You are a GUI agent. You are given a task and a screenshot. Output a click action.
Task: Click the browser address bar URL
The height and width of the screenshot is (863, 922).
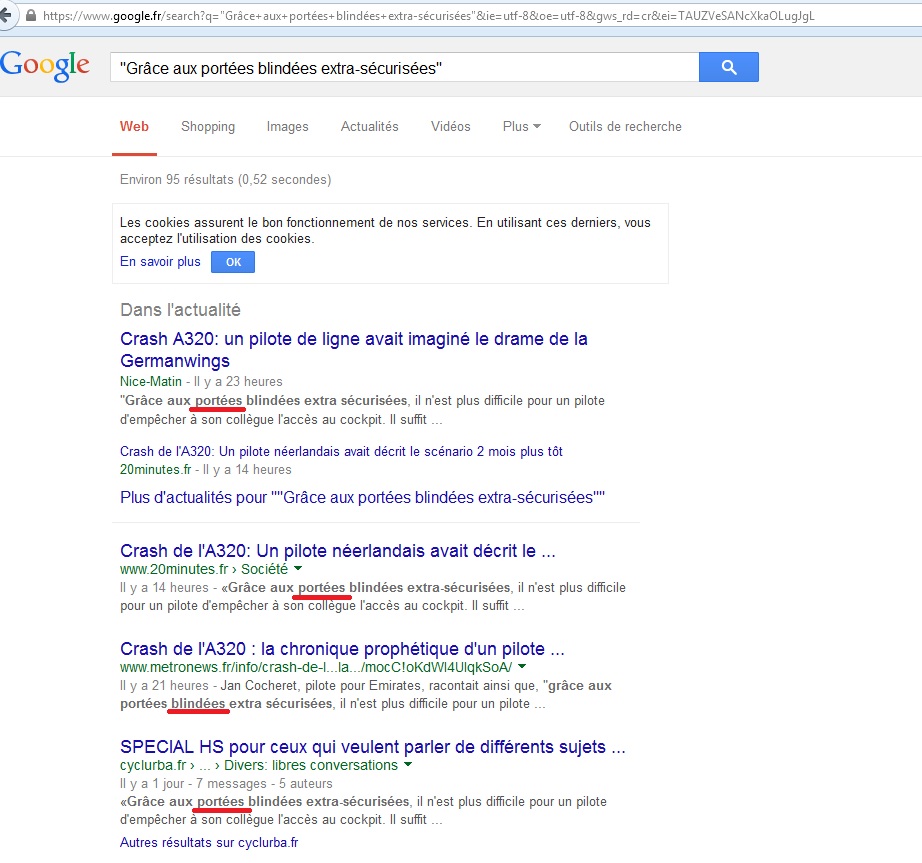[429, 16]
